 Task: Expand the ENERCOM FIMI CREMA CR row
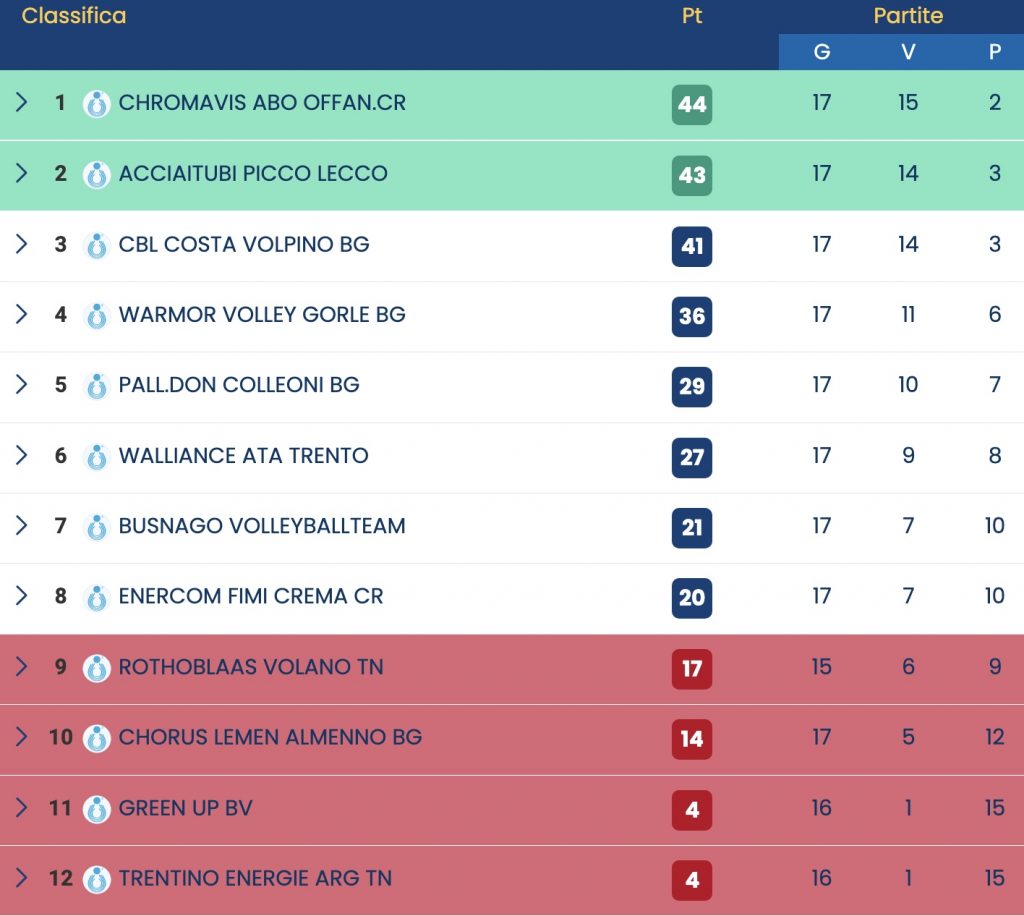tap(21, 597)
